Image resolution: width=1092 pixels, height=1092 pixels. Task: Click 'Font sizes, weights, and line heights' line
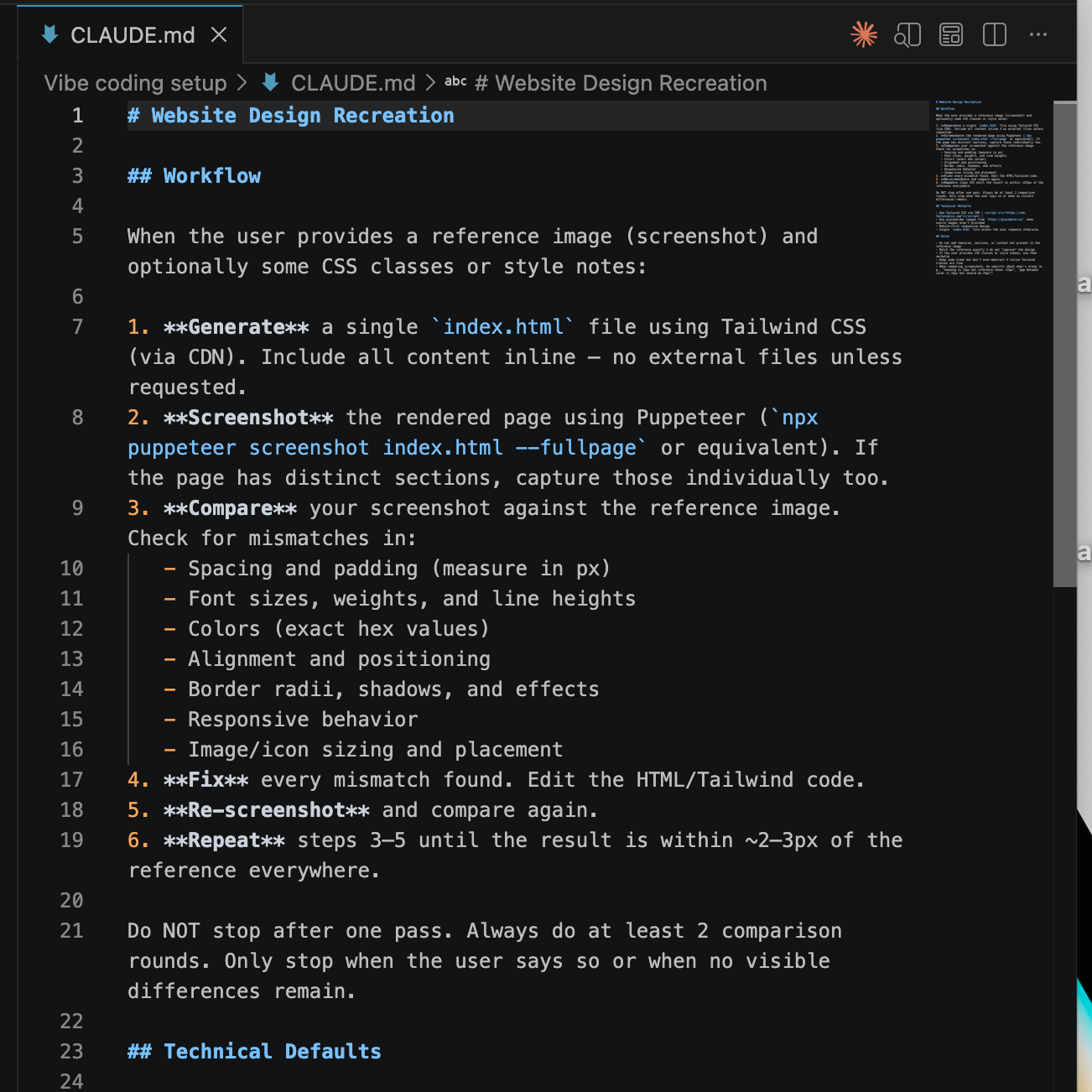[412, 599]
